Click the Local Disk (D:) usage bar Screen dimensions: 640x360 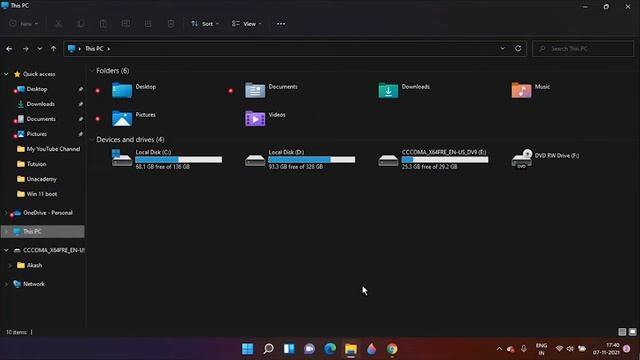click(x=312, y=160)
